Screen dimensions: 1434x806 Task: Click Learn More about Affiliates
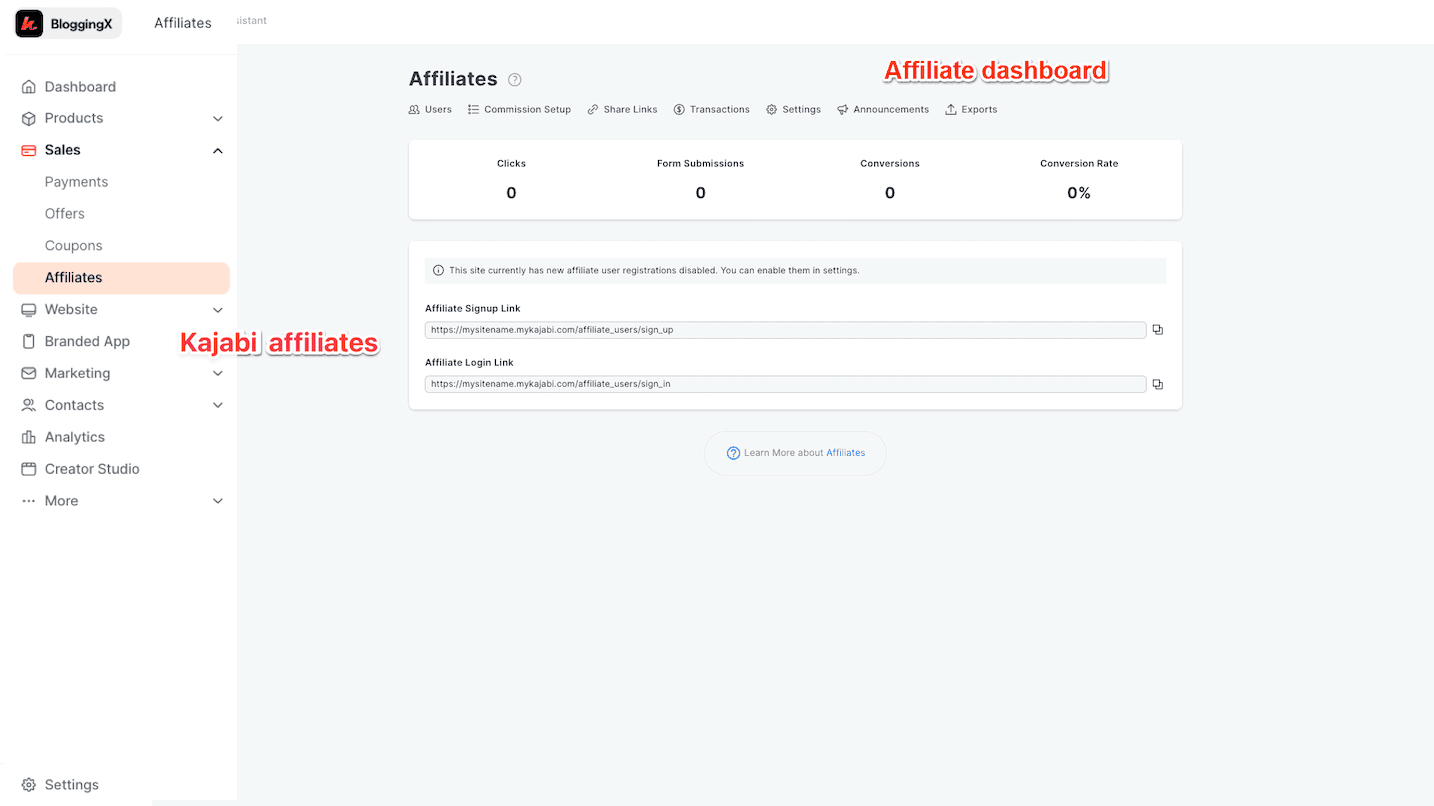pos(794,452)
